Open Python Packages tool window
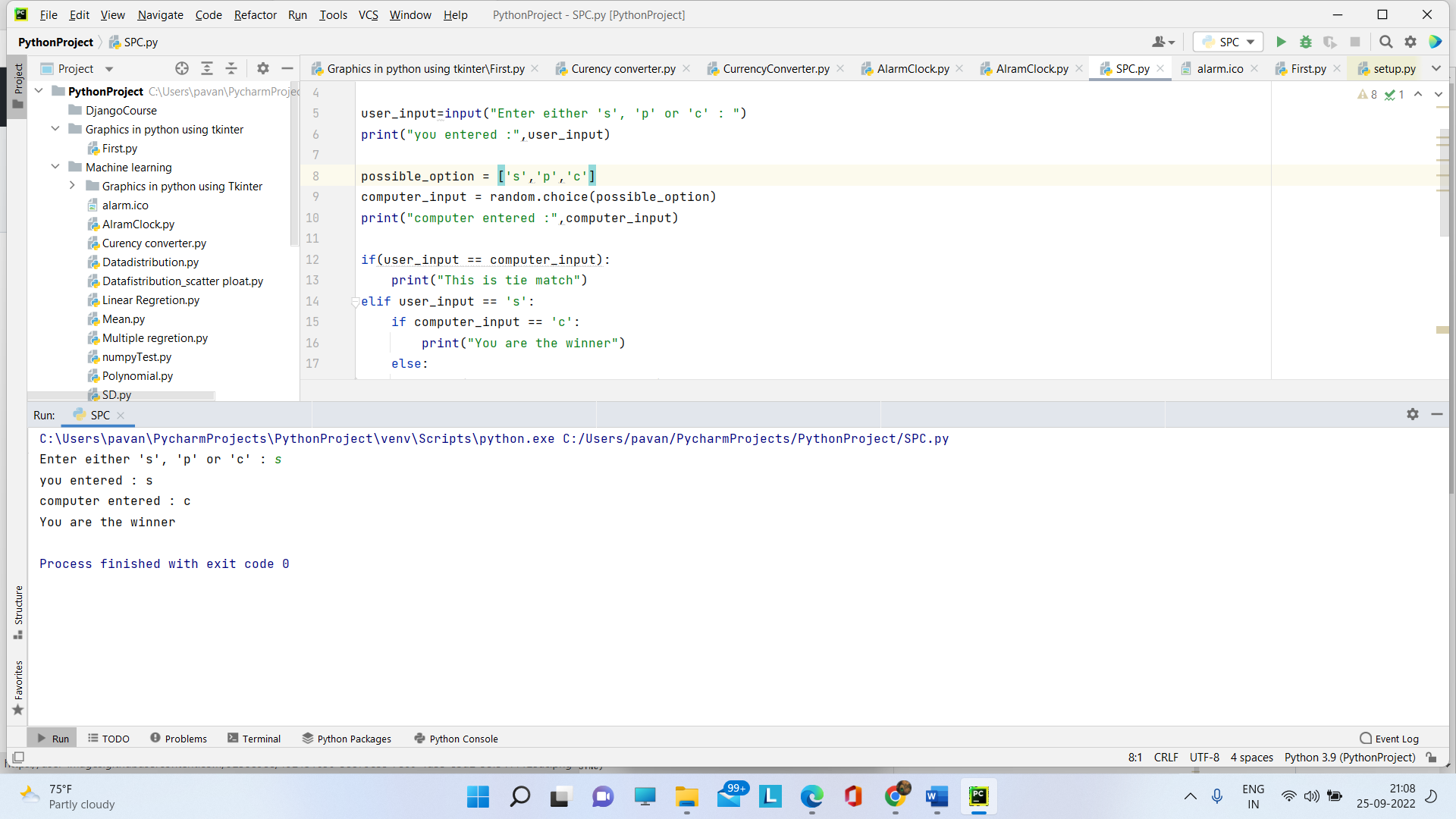 [347, 739]
